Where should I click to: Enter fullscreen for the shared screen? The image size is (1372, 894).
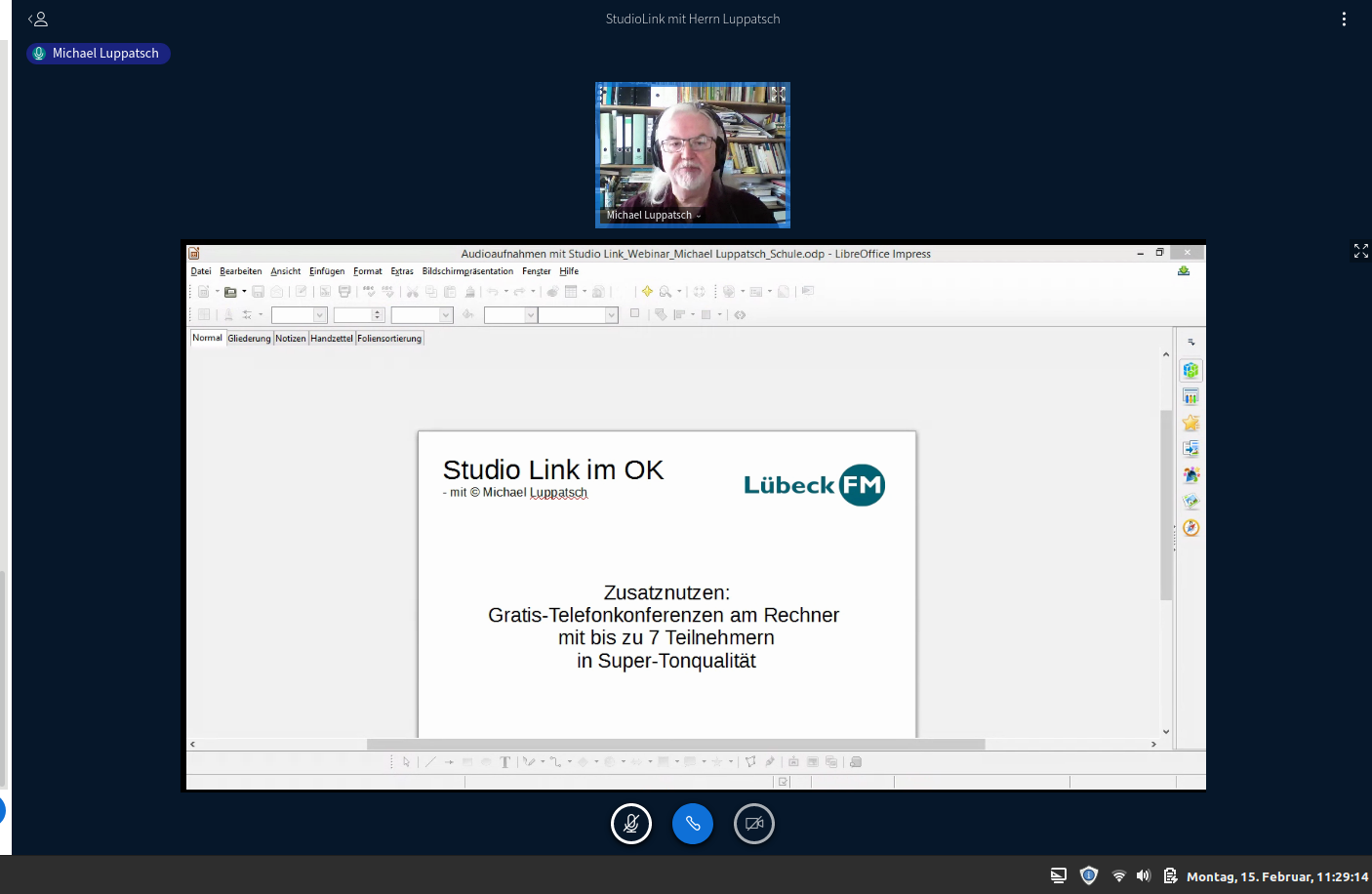tap(1360, 251)
